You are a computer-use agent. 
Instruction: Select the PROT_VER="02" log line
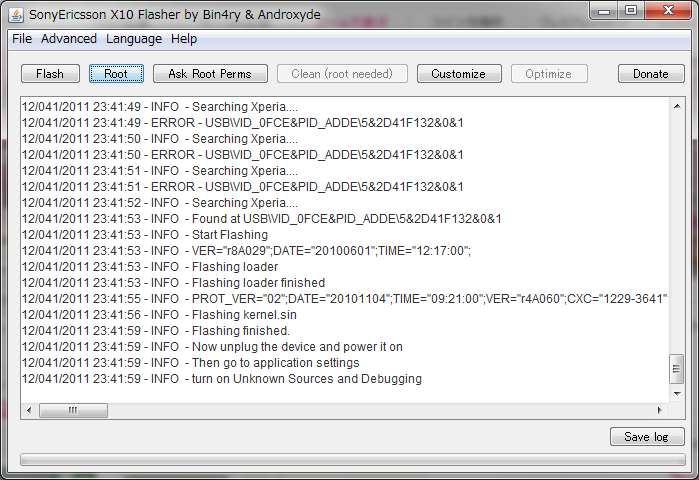345,299
